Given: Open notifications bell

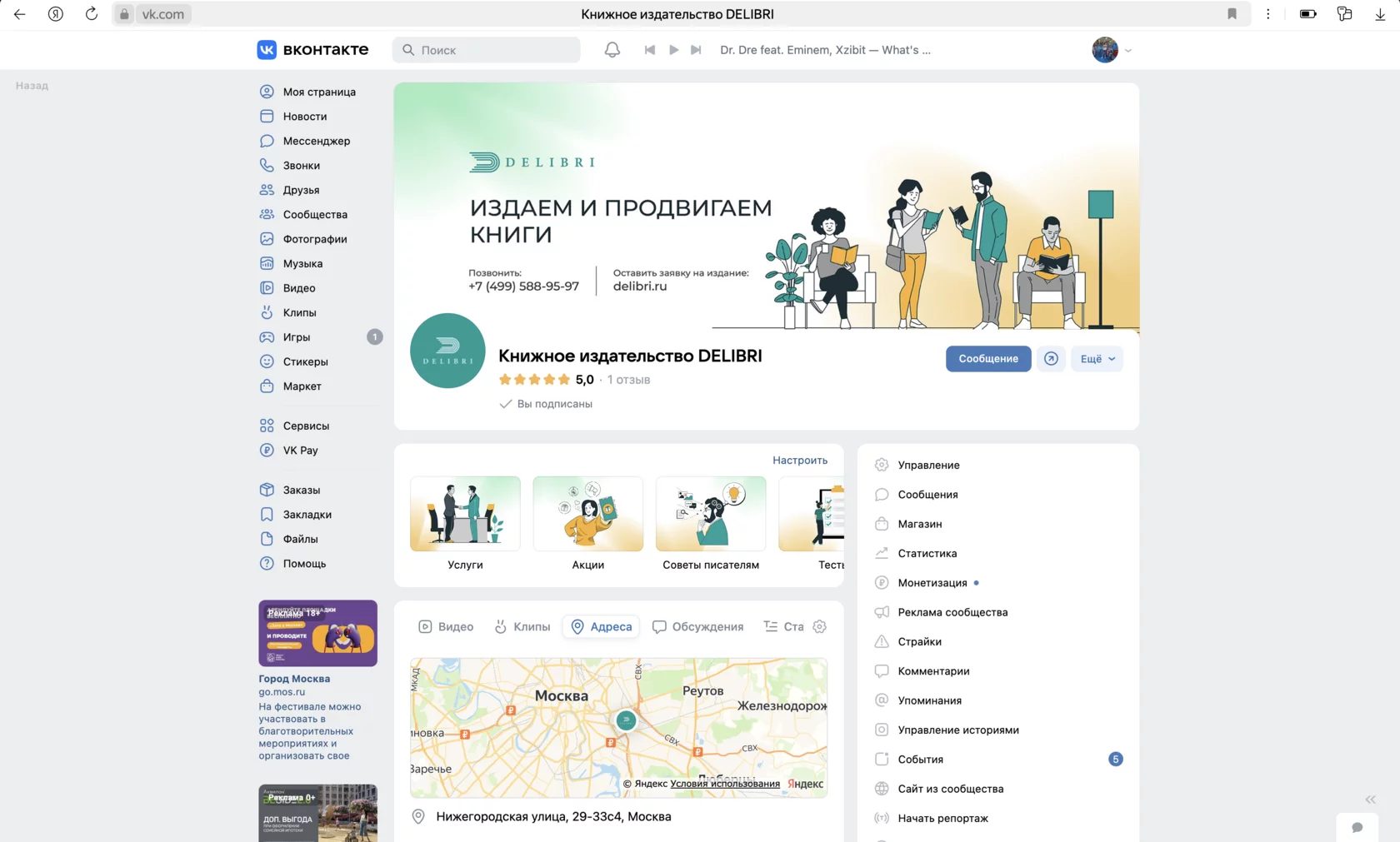Looking at the screenshot, I should (612, 50).
